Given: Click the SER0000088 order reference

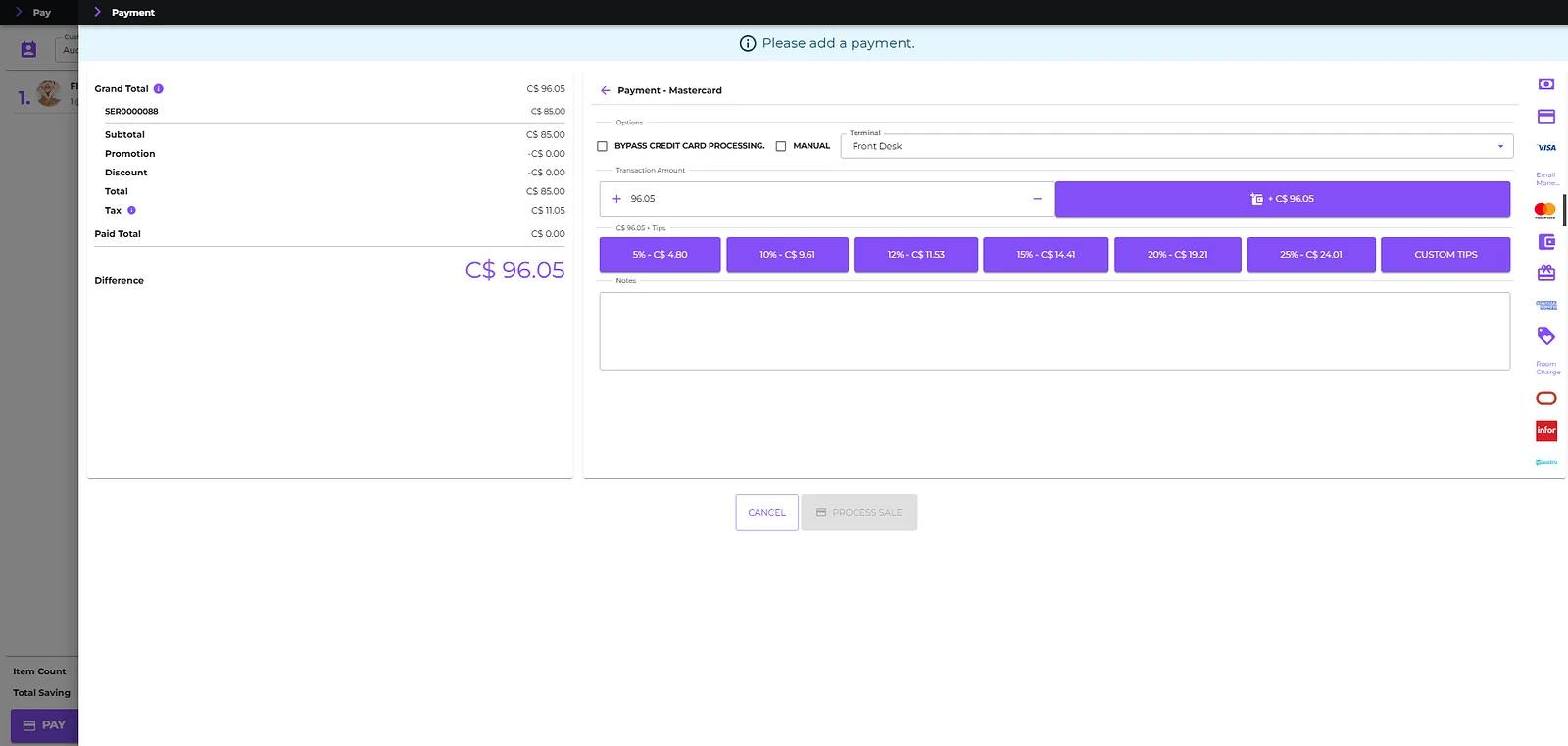Looking at the screenshot, I should pyautogui.click(x=131, y=112).
